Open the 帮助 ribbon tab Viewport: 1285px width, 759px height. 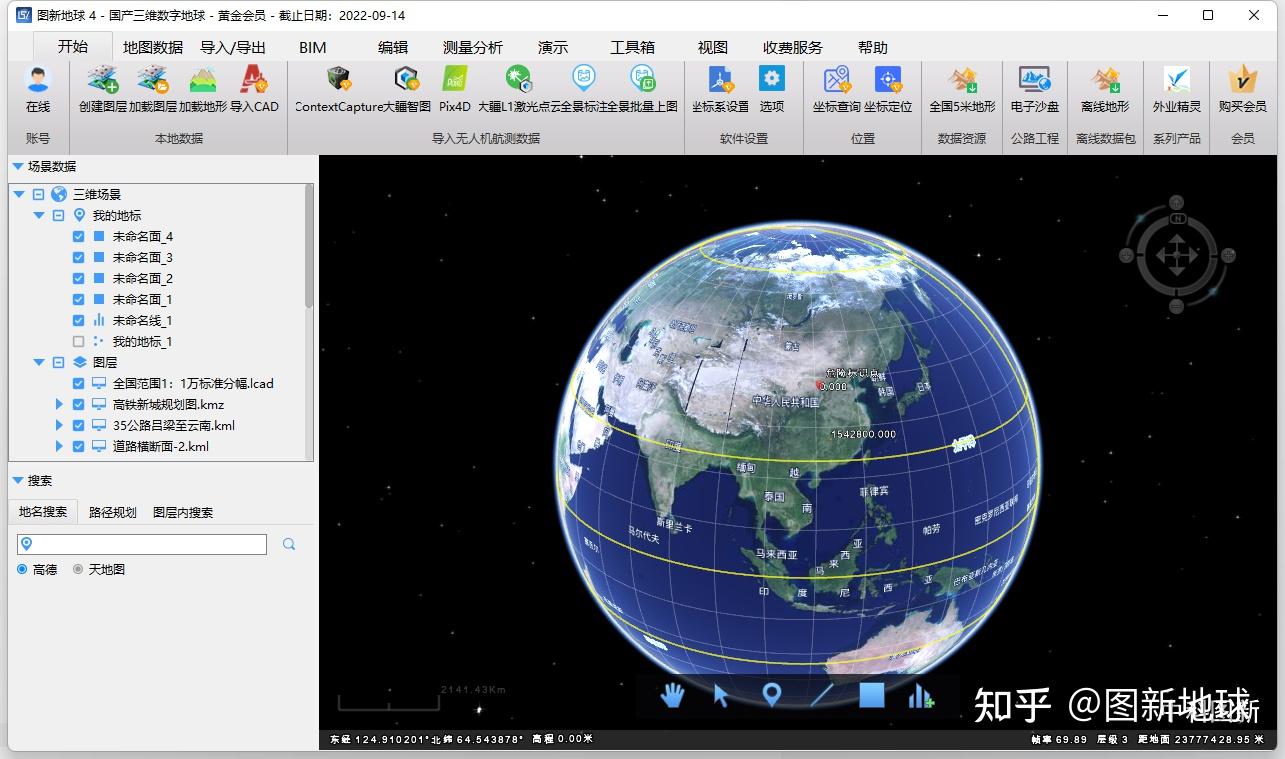[873, 47]
